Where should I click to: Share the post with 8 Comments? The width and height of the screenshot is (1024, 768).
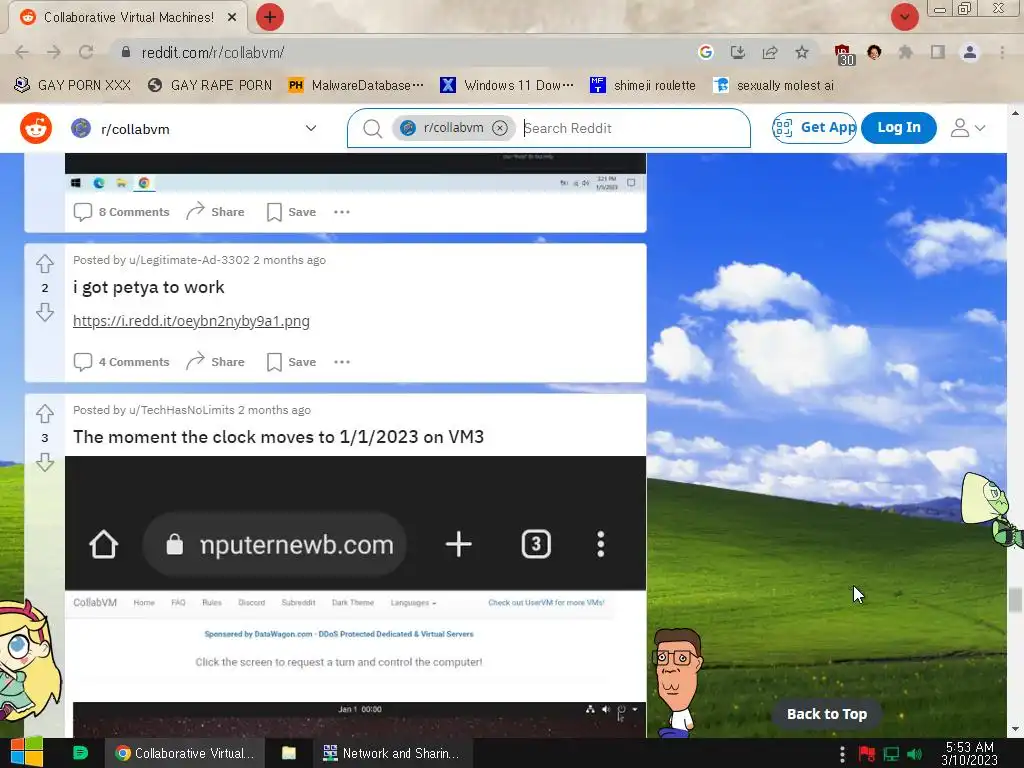(215, 212)
